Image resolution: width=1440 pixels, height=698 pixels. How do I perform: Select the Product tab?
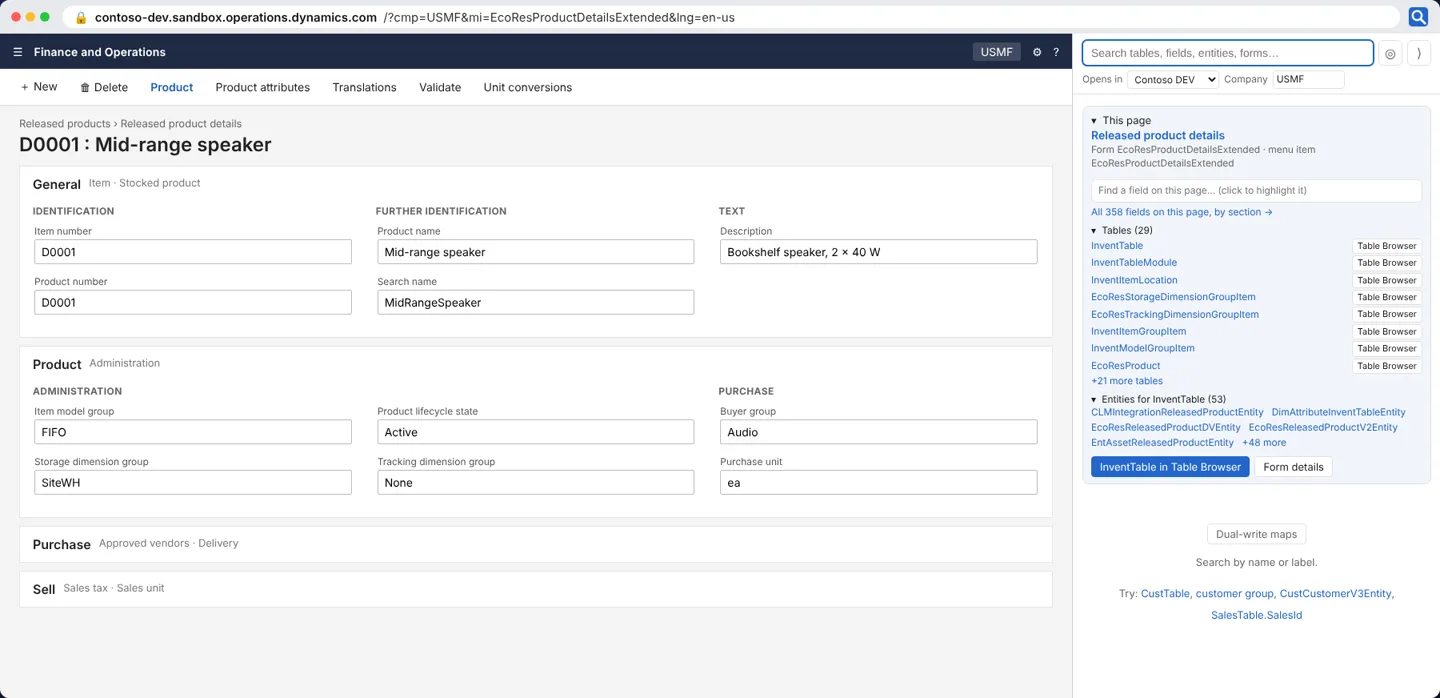[172, 87]
